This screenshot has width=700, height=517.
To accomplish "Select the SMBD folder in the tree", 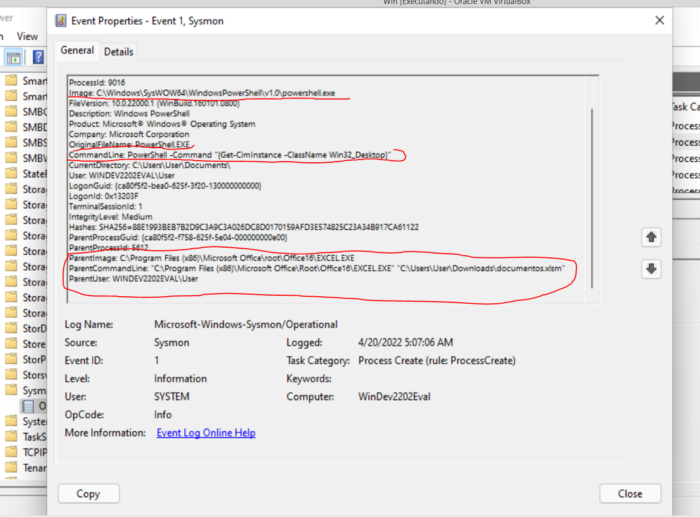I will click(x=25, y=127).
